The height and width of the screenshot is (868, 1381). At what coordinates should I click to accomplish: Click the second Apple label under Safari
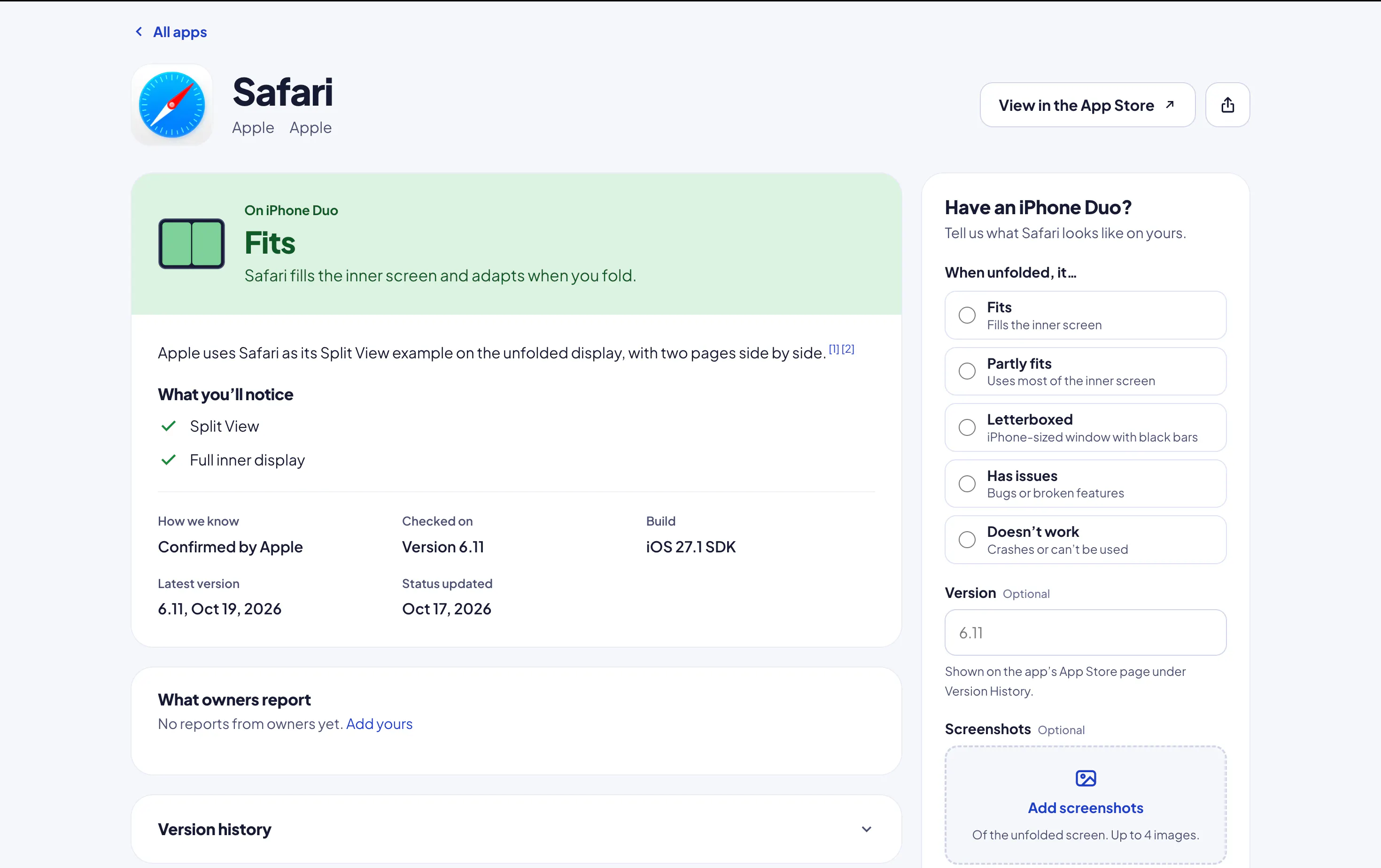pyautogui.click(x=310, y=127)
